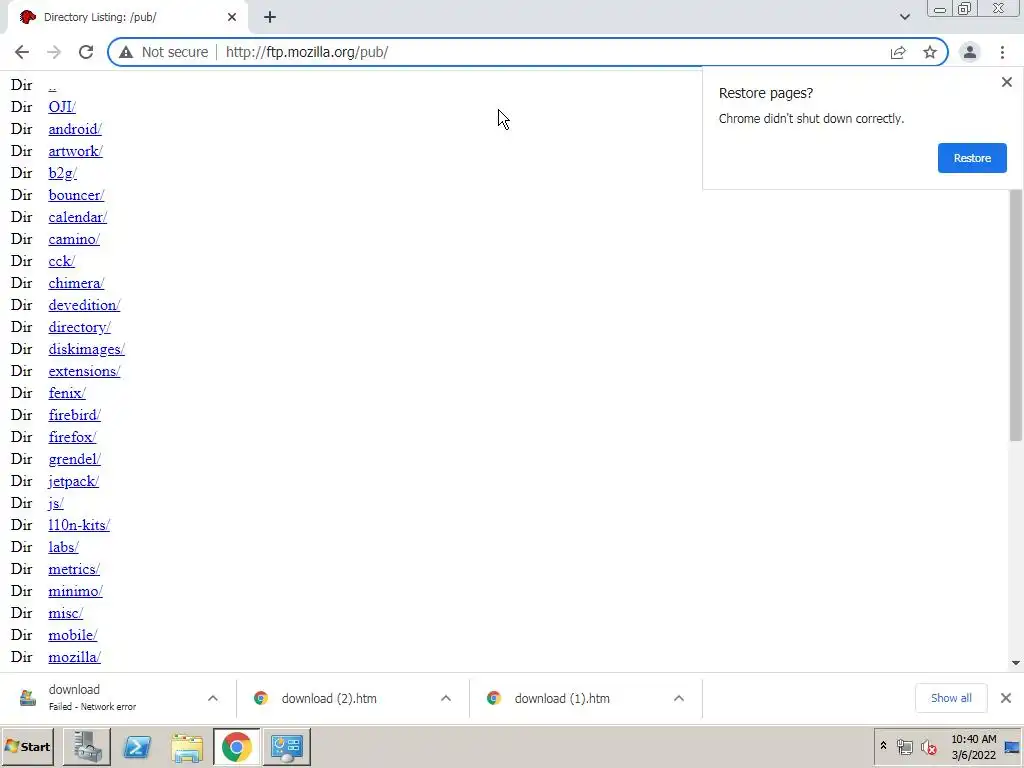1024x768 pixels.
Task: Open the minimo/ directory link
Action: click(75, 591)
